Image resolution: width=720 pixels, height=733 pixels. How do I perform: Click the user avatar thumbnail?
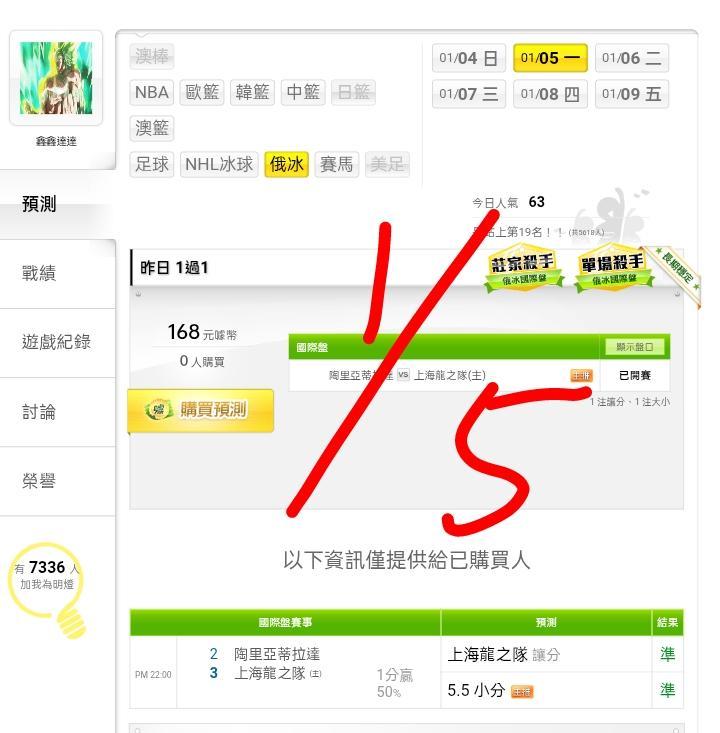56,78
